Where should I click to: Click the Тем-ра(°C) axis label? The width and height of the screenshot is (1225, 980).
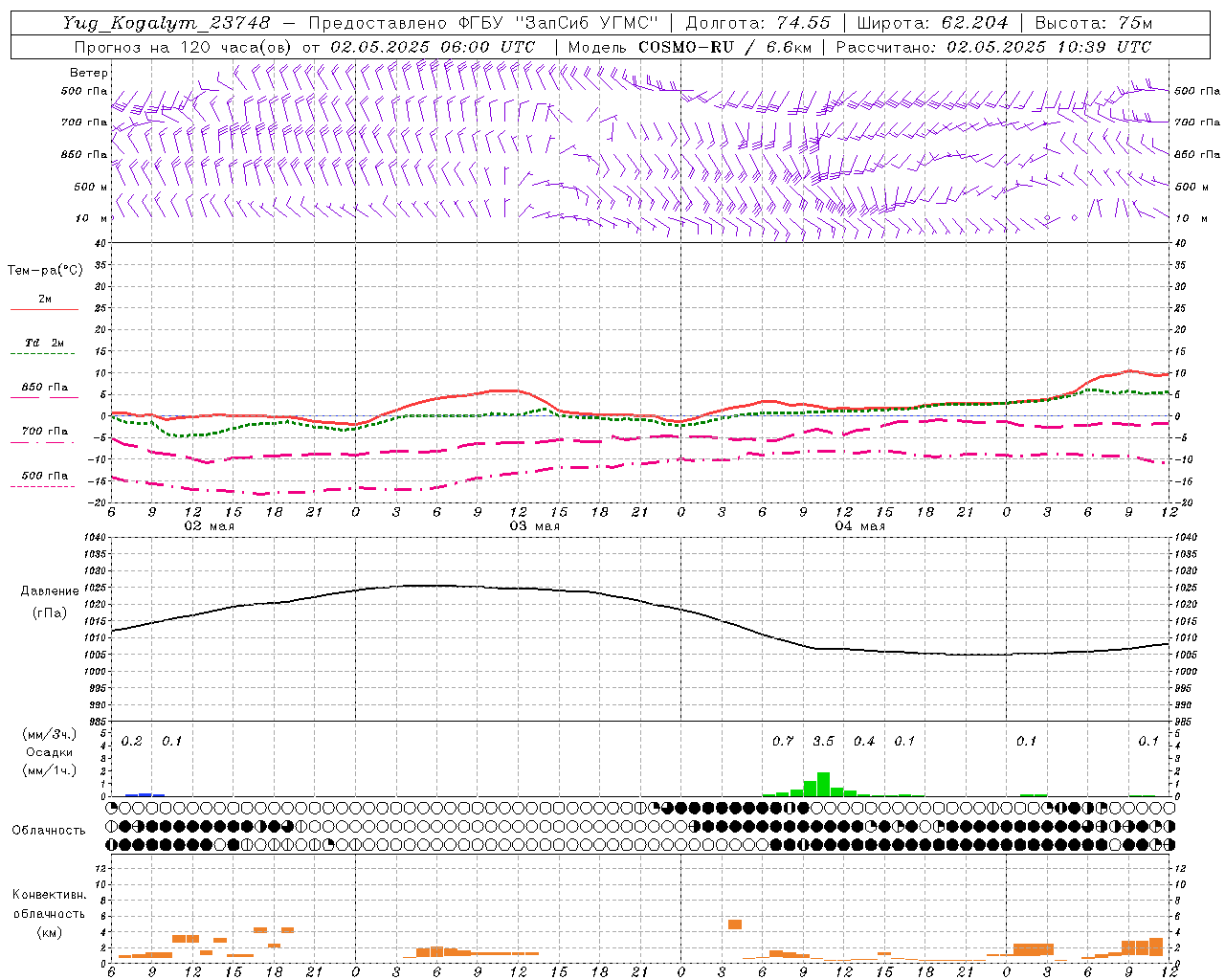[x=45, y=271]
